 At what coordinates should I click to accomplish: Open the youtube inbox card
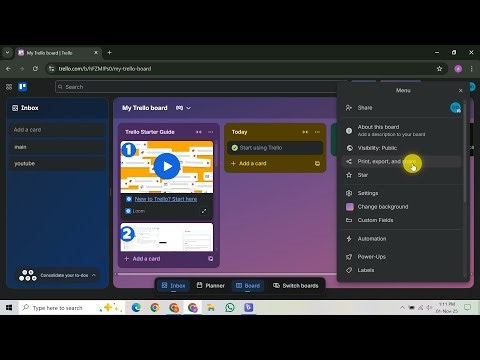(57, 164)
